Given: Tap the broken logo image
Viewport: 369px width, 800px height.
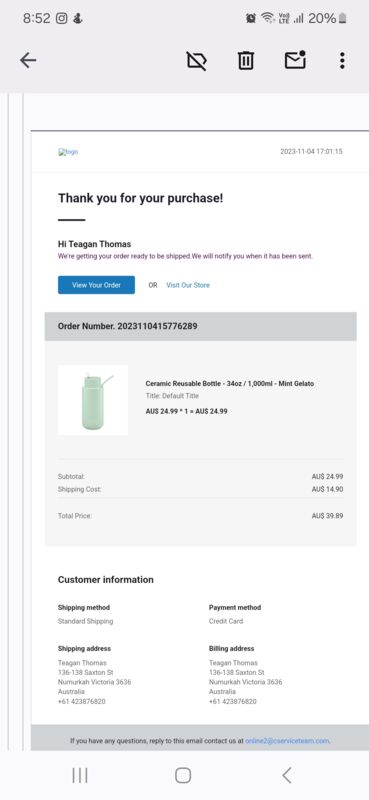Looking at the screenshot, I should click(x=68, y=152).
